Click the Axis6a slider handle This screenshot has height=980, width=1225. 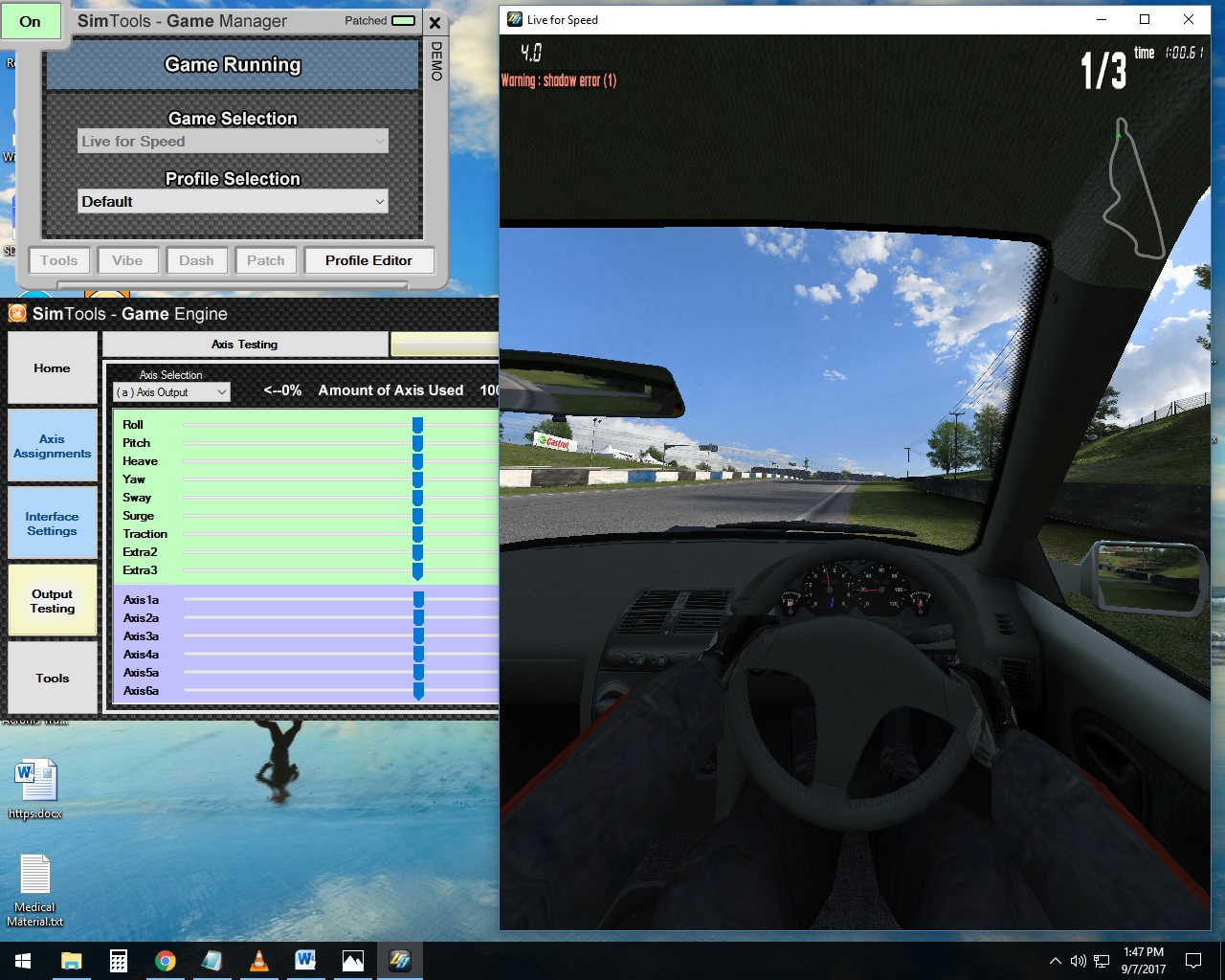pos(418,691)
